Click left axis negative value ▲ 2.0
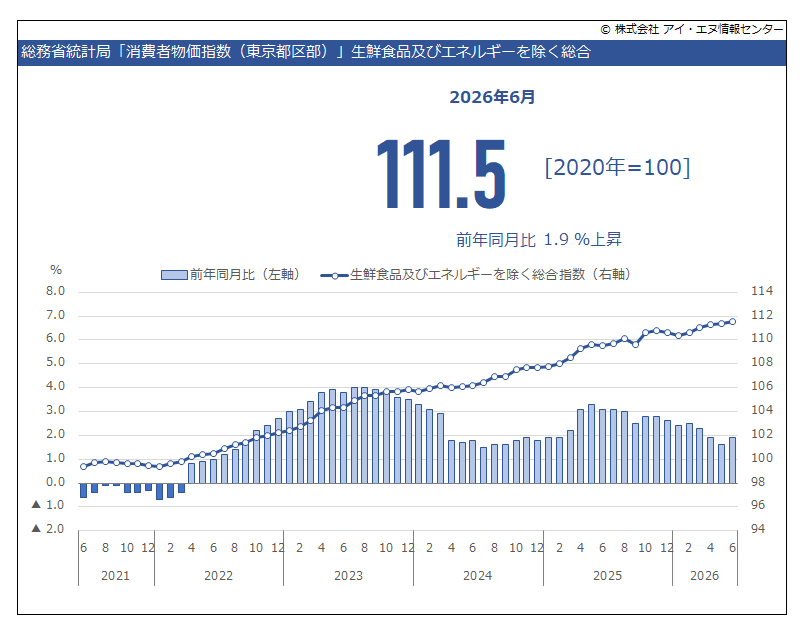 (48, 528)
